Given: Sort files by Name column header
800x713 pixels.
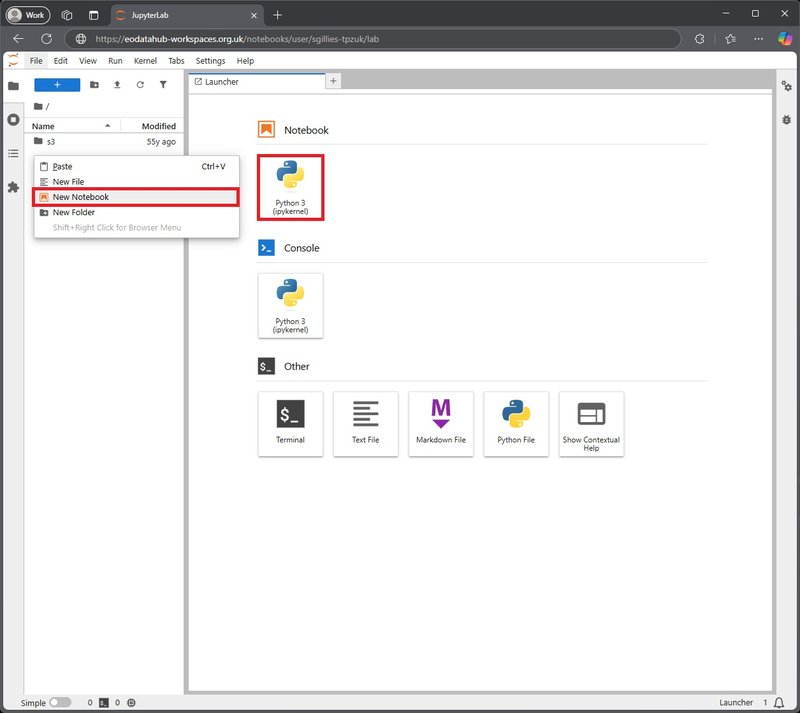Looking at the screenshot, I should click(43, 126).
